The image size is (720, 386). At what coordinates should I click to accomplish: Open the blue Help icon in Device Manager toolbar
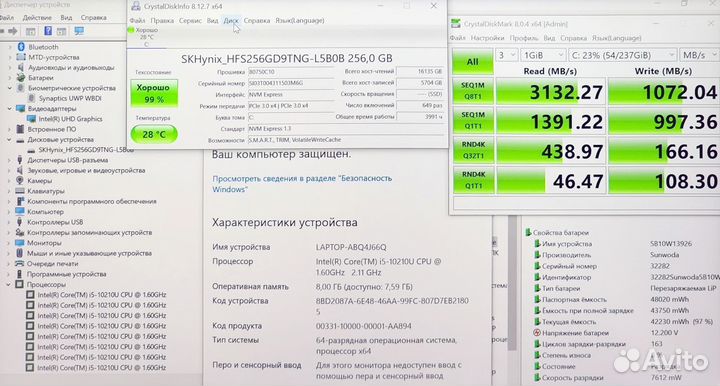tap(48, 31)
